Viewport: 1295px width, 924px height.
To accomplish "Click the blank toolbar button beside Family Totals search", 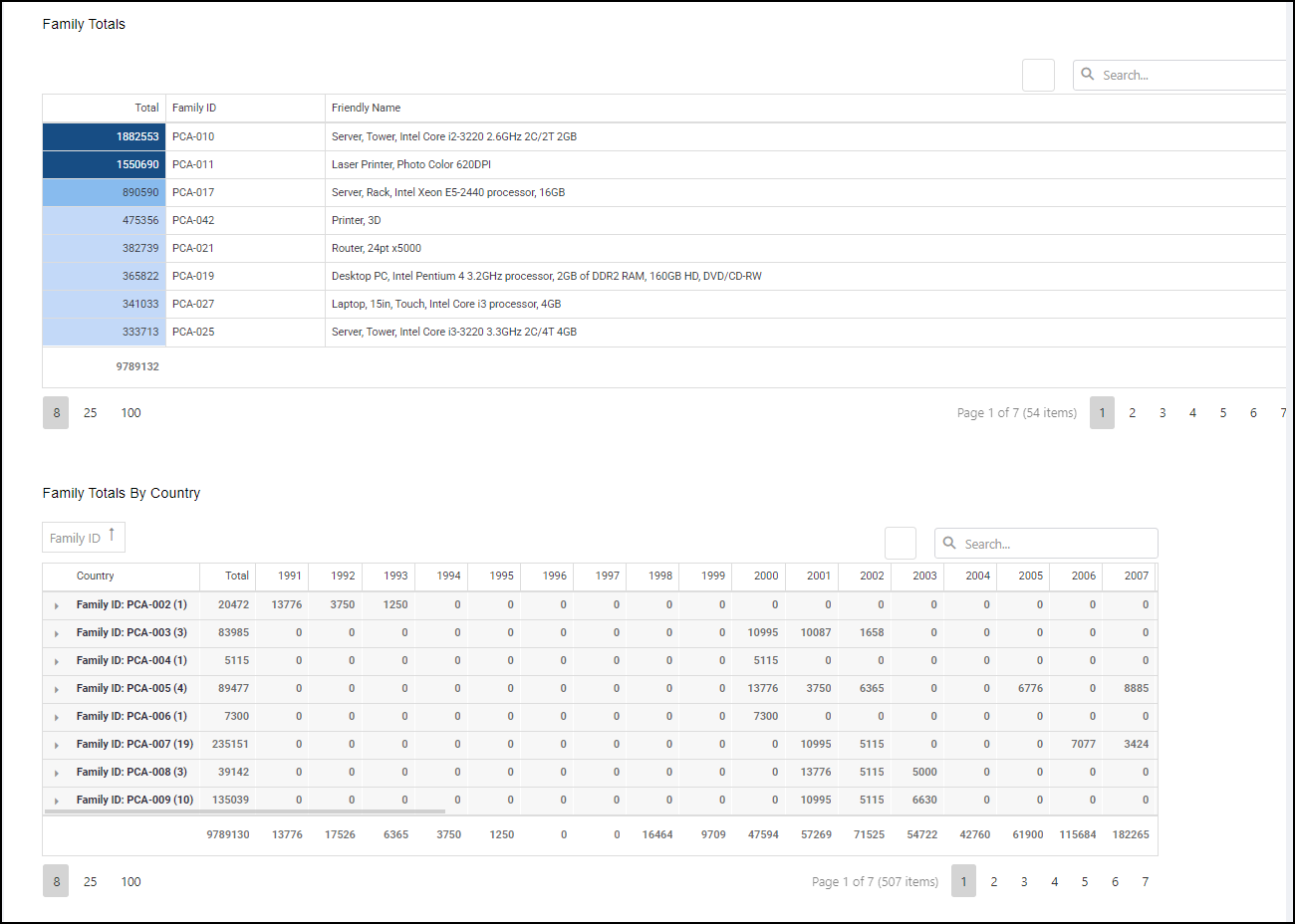I will click(1038, 76).
